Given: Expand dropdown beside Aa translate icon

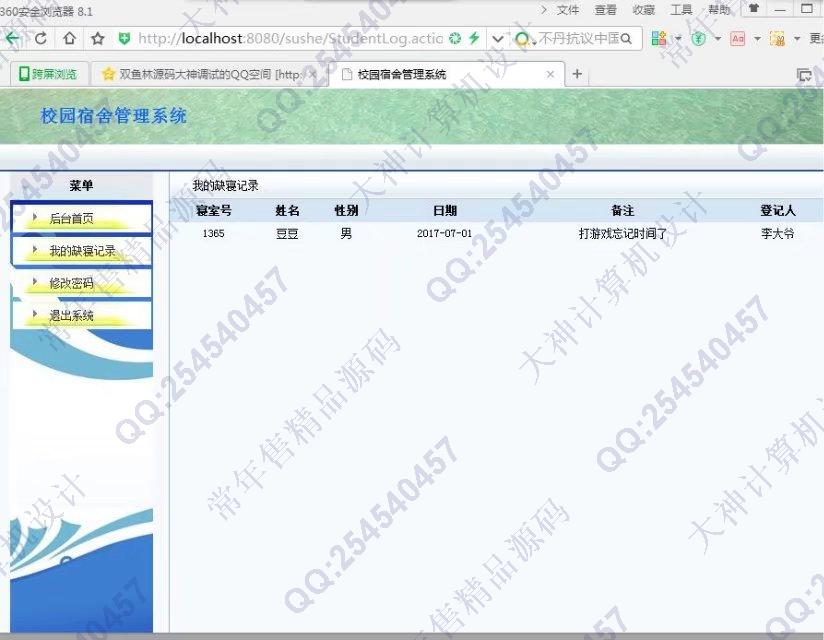Looking at the screenshot, I should (757, 39).
